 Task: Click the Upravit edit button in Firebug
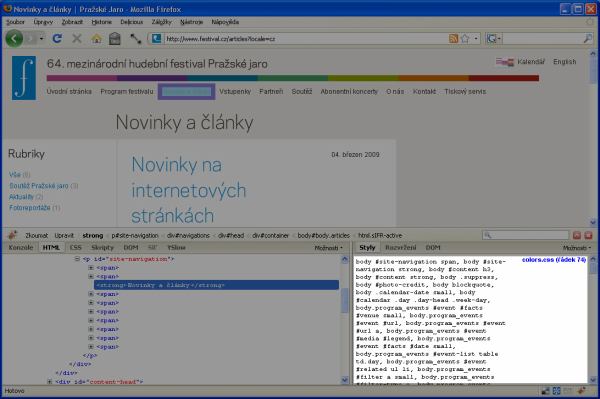(64, 236)
